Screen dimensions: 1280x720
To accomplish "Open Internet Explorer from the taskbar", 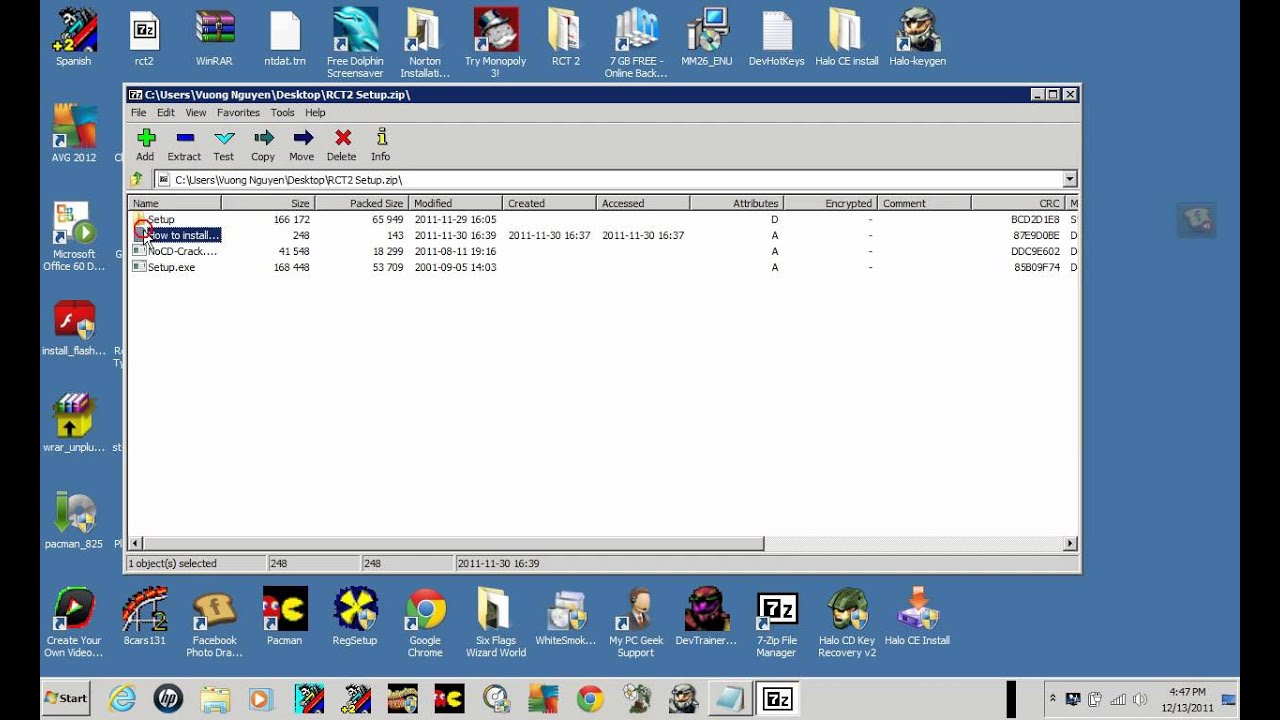I will [122, 698].
